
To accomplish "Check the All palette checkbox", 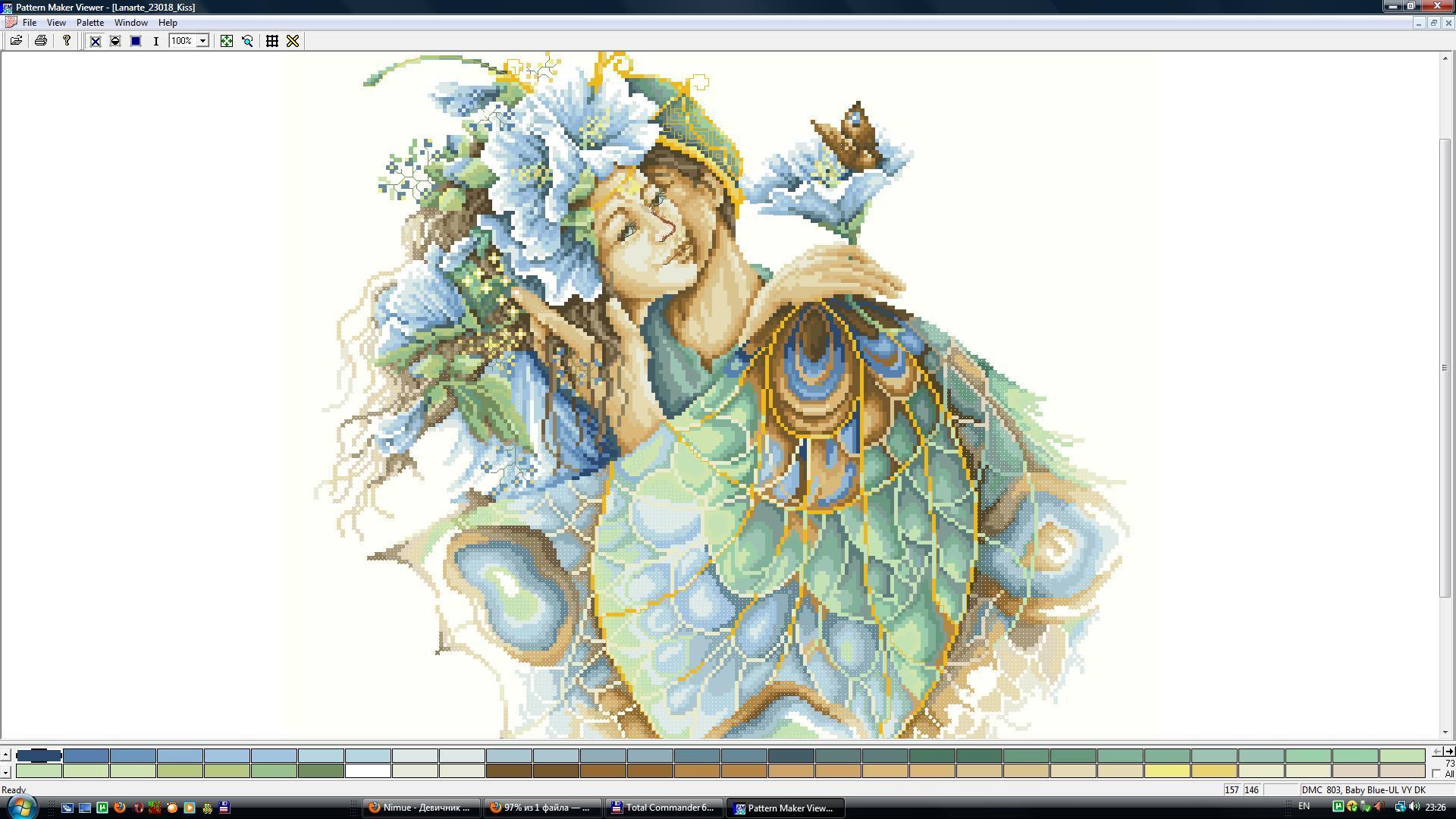I will pos(1436,773).
